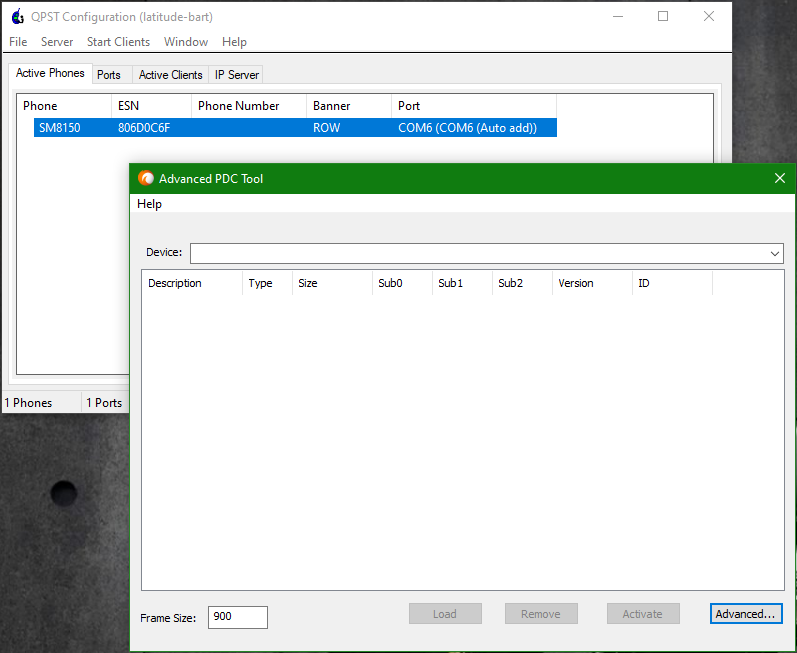Open the File menu in QPST Configuration
The height and width of the screenshot is (653, 797).
tap(18, 42)
